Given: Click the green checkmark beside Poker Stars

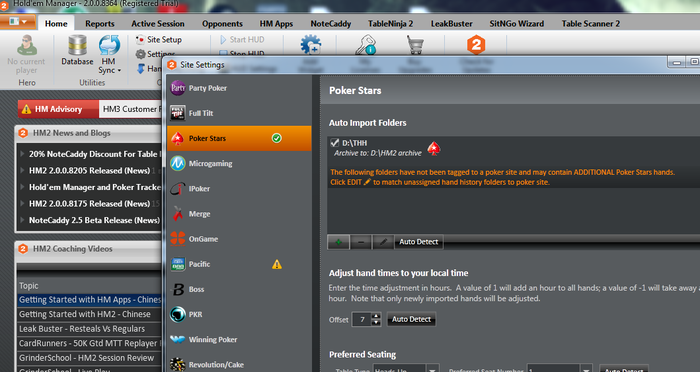Looking at the screenshot, I should (x=277, y=138).
